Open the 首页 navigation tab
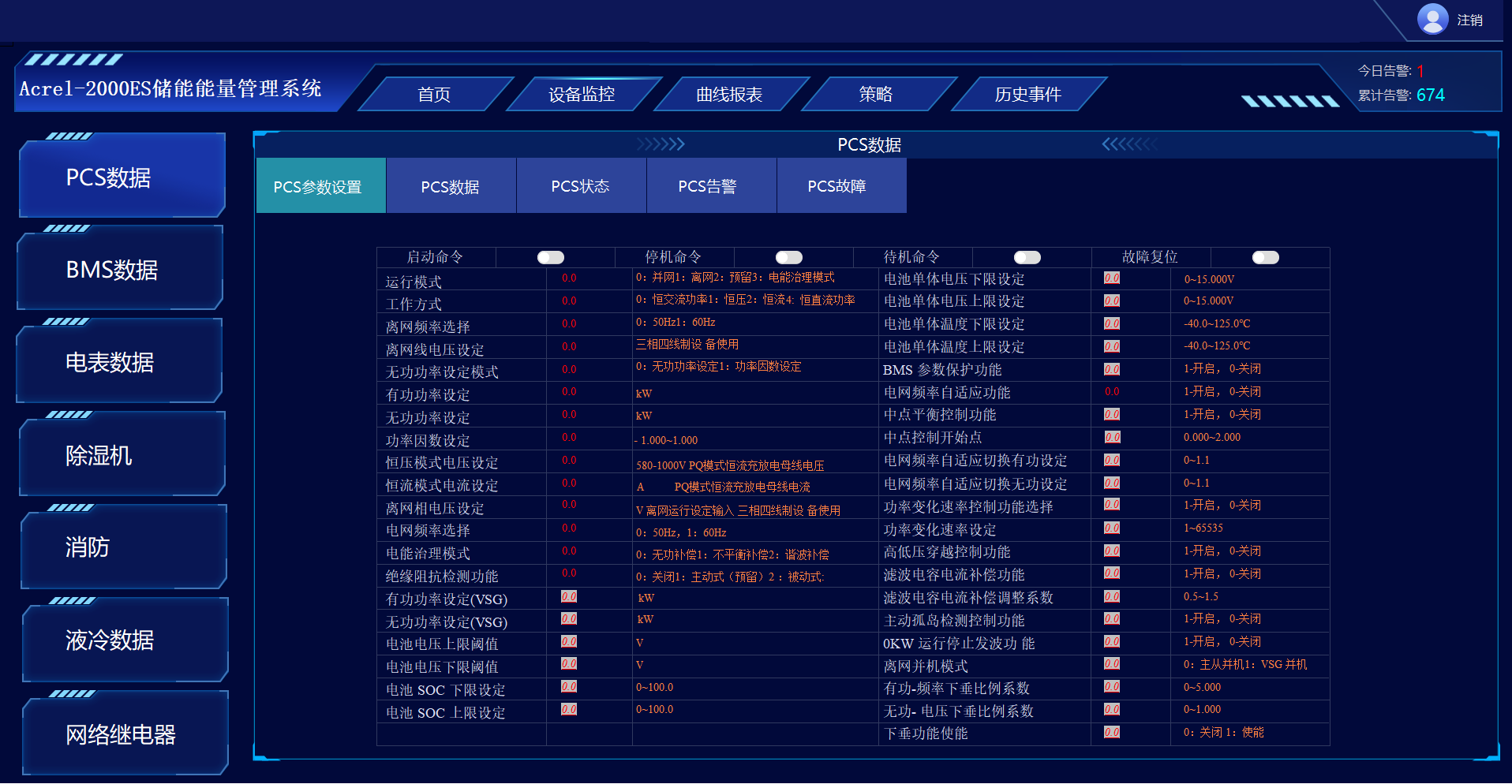 coord(434,95)
